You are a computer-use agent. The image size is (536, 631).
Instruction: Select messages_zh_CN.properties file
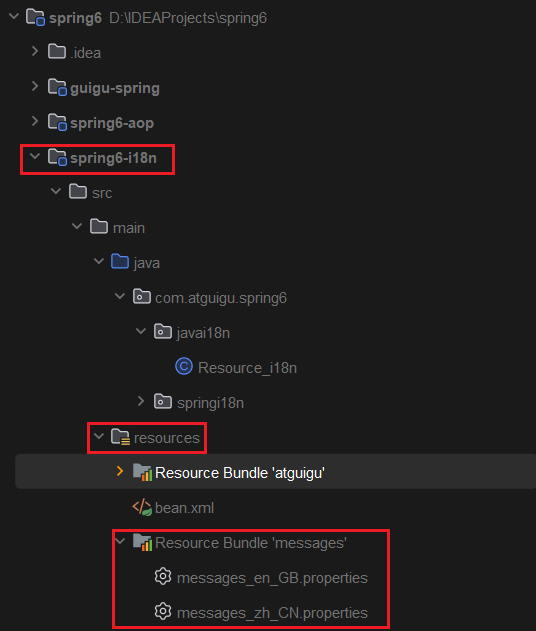point(272,612)
